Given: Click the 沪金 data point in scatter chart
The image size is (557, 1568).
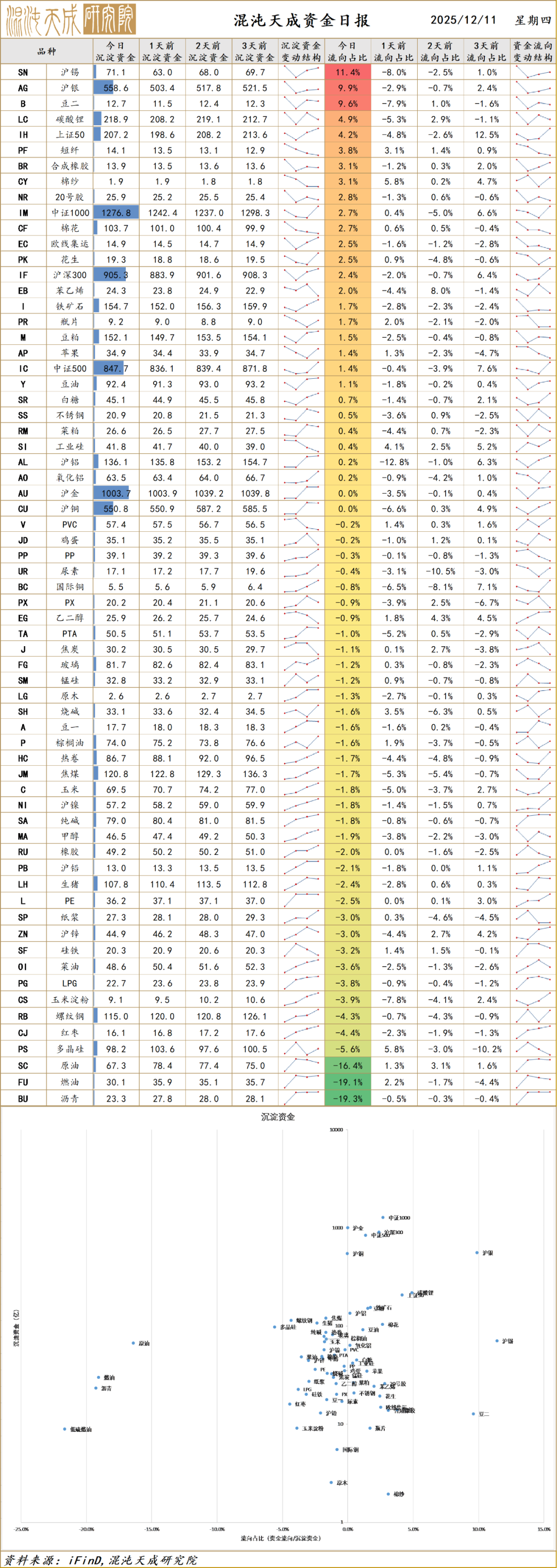Looking at the screenshot, I should coord(348,1228).
